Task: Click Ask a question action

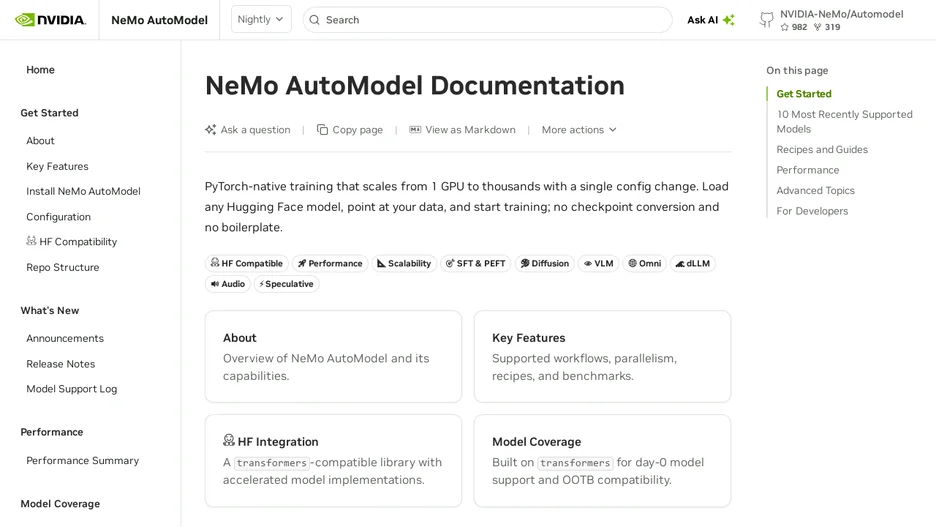Action: point(248,130)
